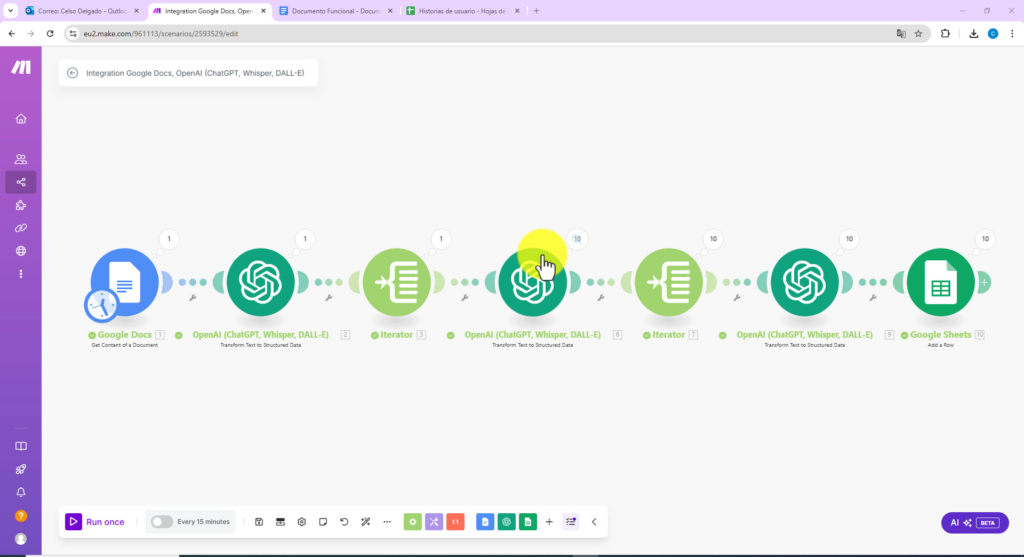
Task: Click the Run once button
Action: point(96,522)
